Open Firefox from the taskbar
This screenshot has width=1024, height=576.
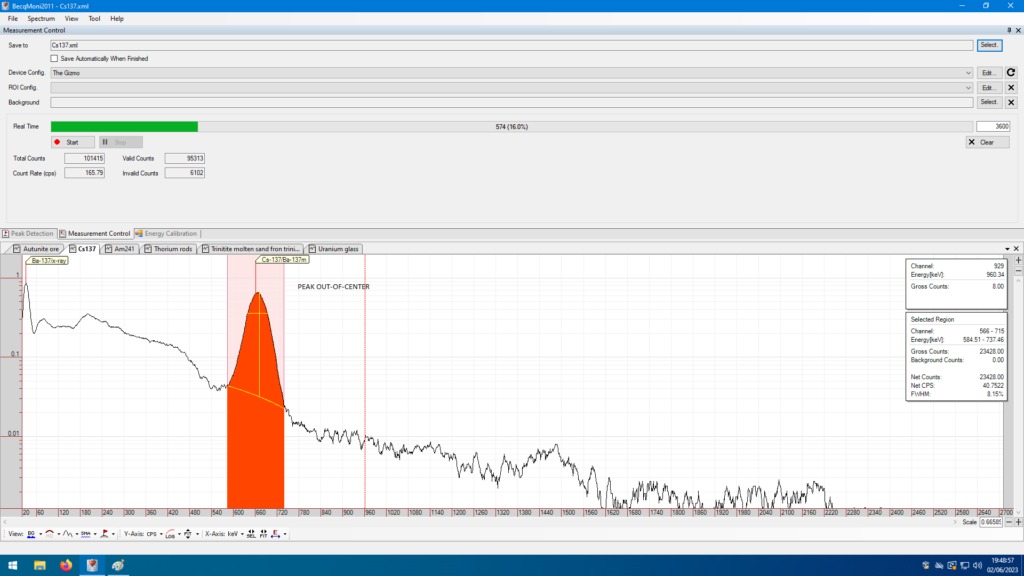[x=66, y=566]
